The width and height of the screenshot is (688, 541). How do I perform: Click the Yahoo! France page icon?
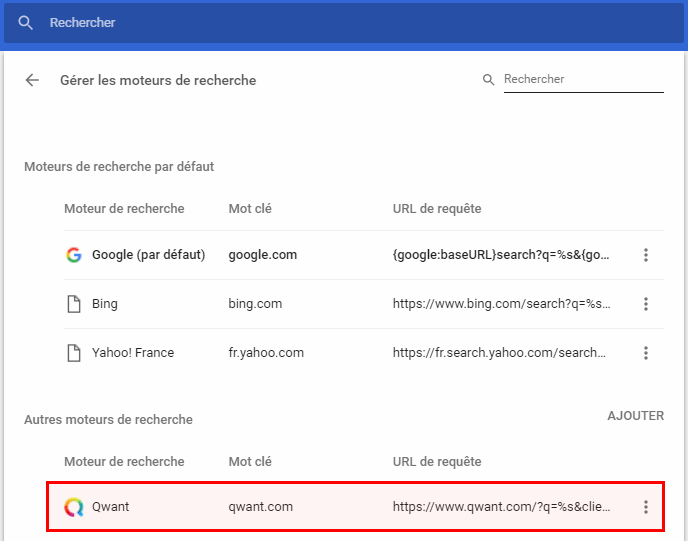click(x=74, y=353)
